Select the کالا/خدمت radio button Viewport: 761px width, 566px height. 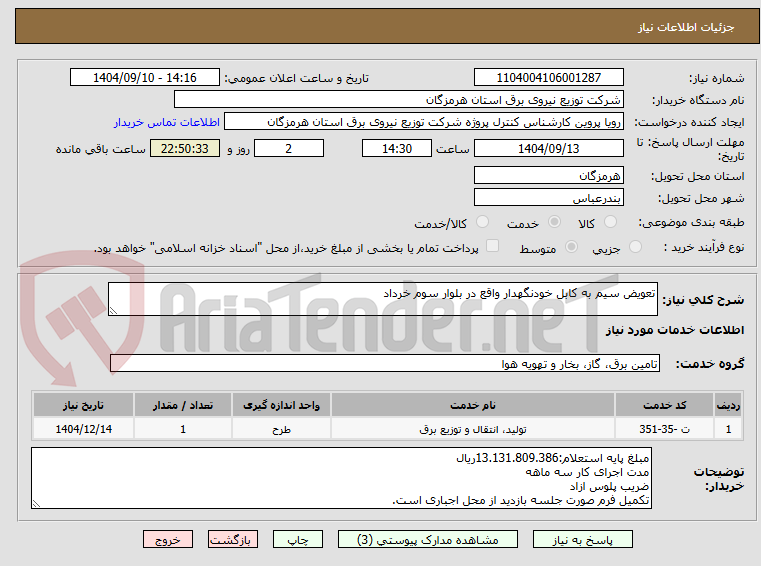pos(482,222)
